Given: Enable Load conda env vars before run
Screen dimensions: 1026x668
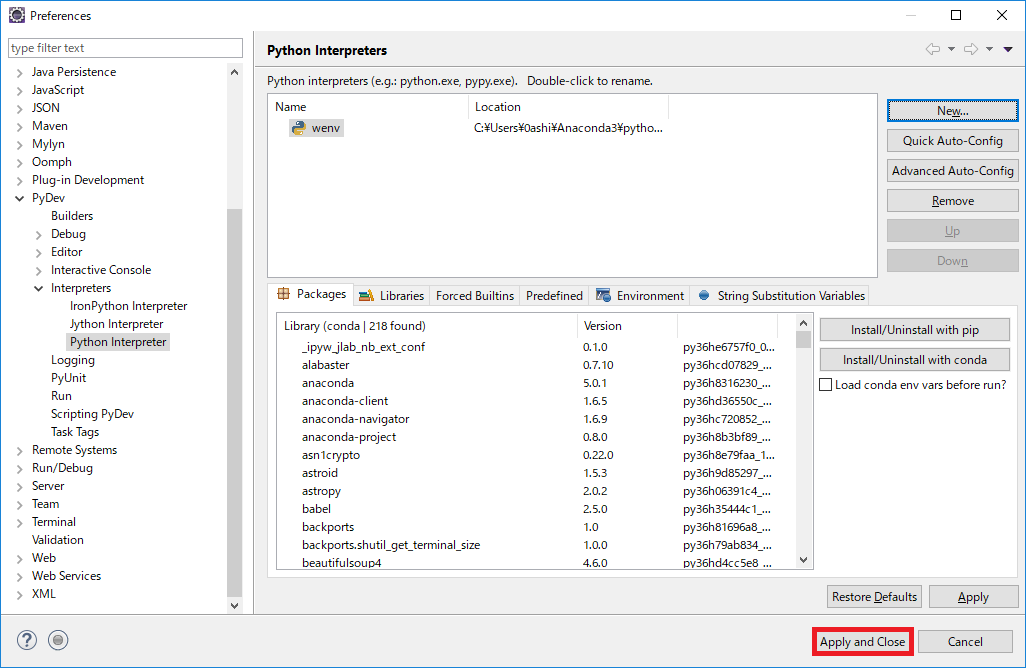Looking at the screenshot, I should point(825,385).
